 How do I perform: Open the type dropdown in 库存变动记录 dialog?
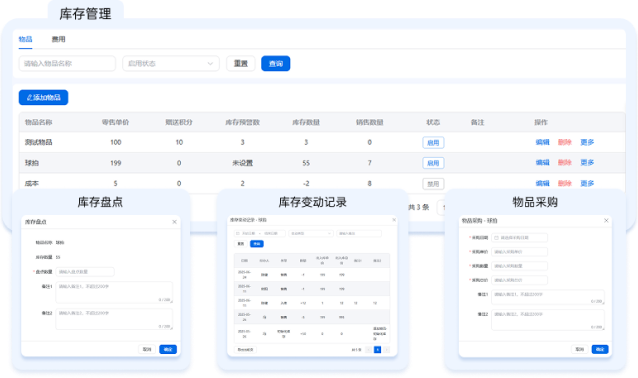point(311,234)
